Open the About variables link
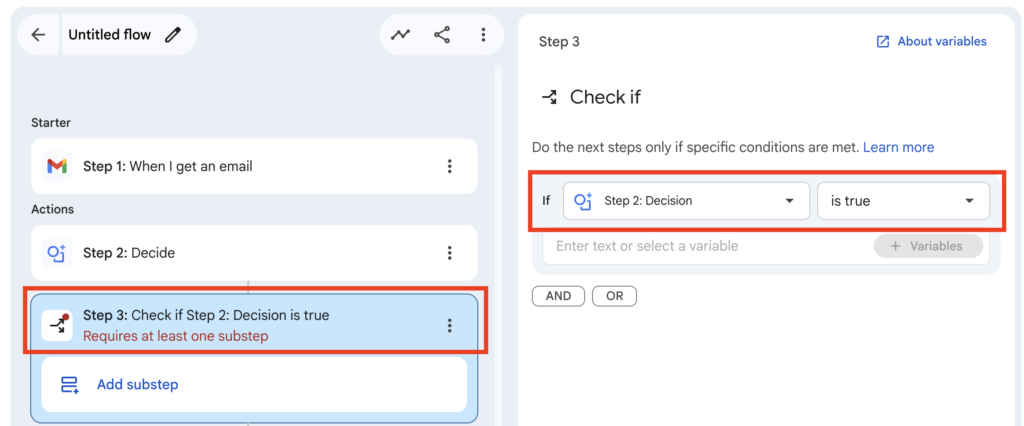1024x426 pixels. coord(931,42)
